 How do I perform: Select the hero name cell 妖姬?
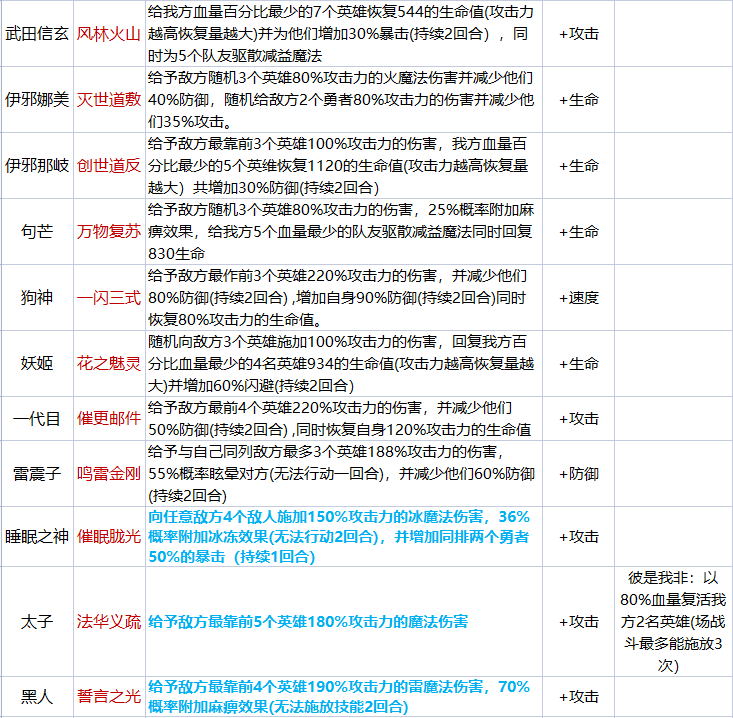[x=37, y=363]
